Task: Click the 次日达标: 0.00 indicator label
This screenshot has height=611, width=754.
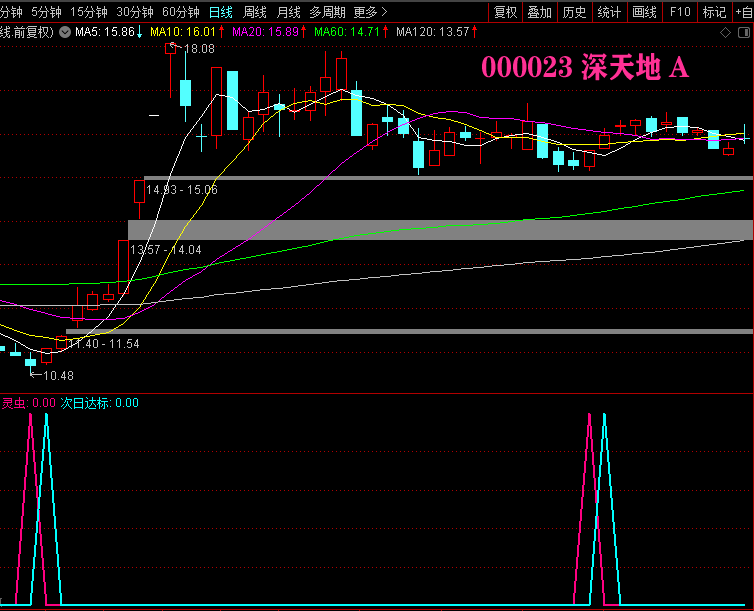Action: click(x=100, y=403)
